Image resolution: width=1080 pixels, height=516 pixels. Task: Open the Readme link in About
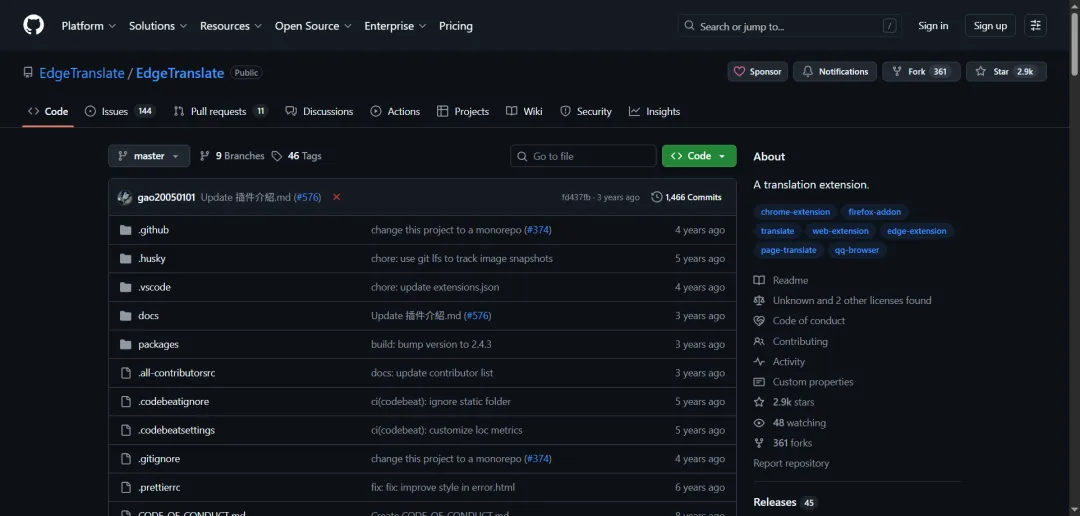(x=789, y=280)
